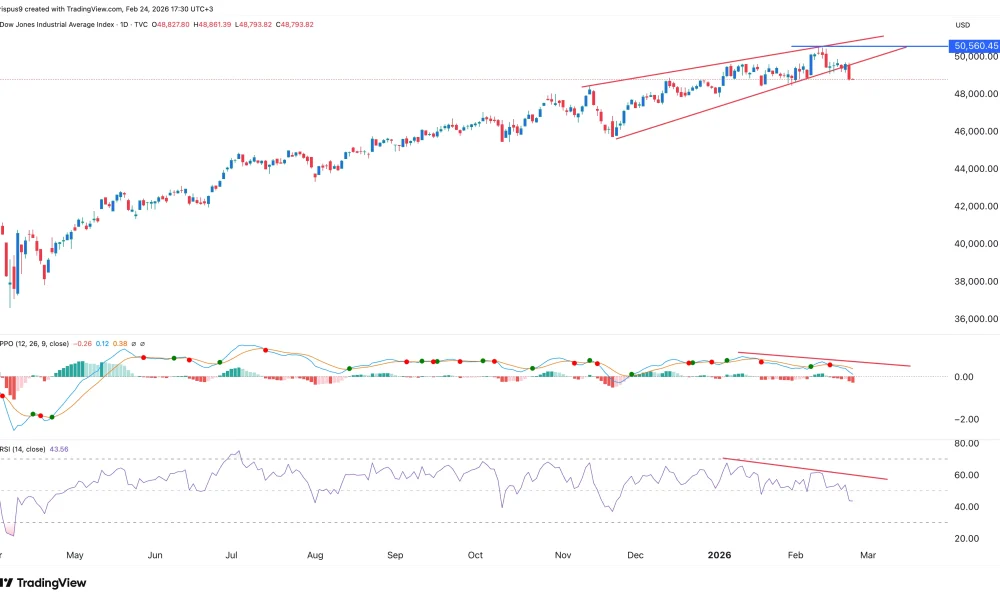Click the TVC exchange label in the legend
Viewport: 1000px width, 600px height.
point(141,24)
